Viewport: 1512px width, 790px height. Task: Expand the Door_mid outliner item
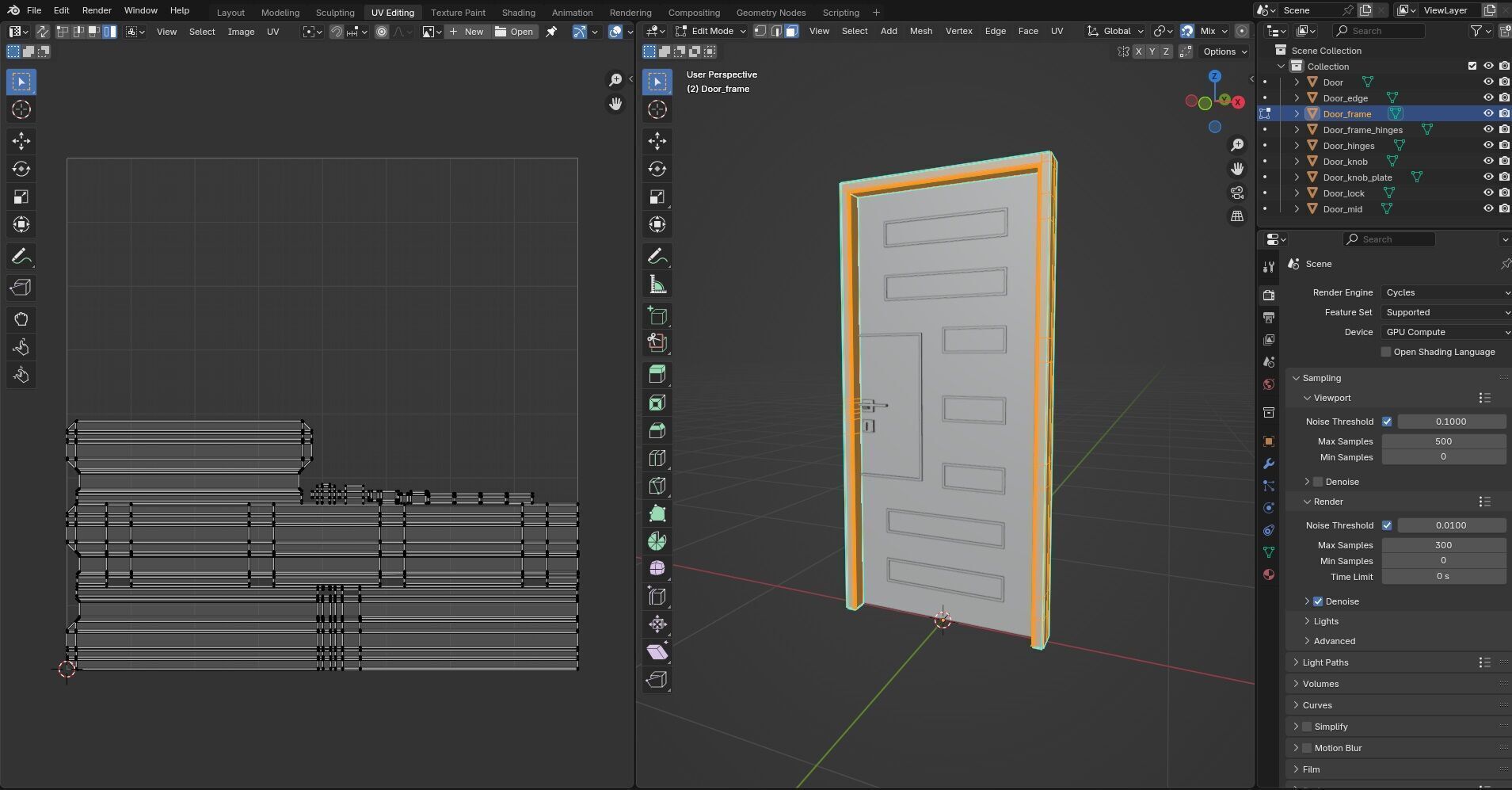pyautogui.click(x=1297, y=209)
